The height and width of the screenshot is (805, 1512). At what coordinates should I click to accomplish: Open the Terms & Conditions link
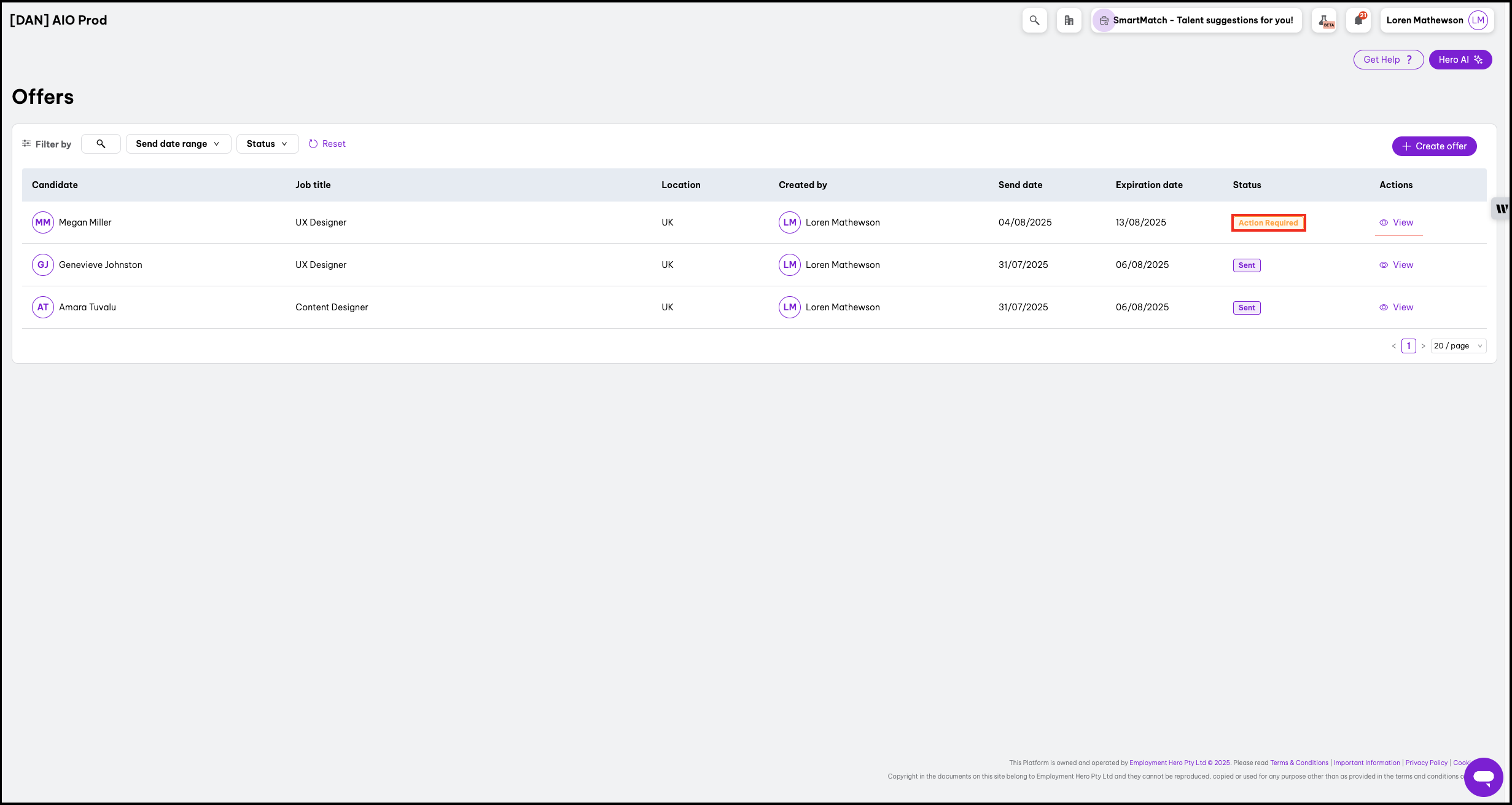(1299, 763)
